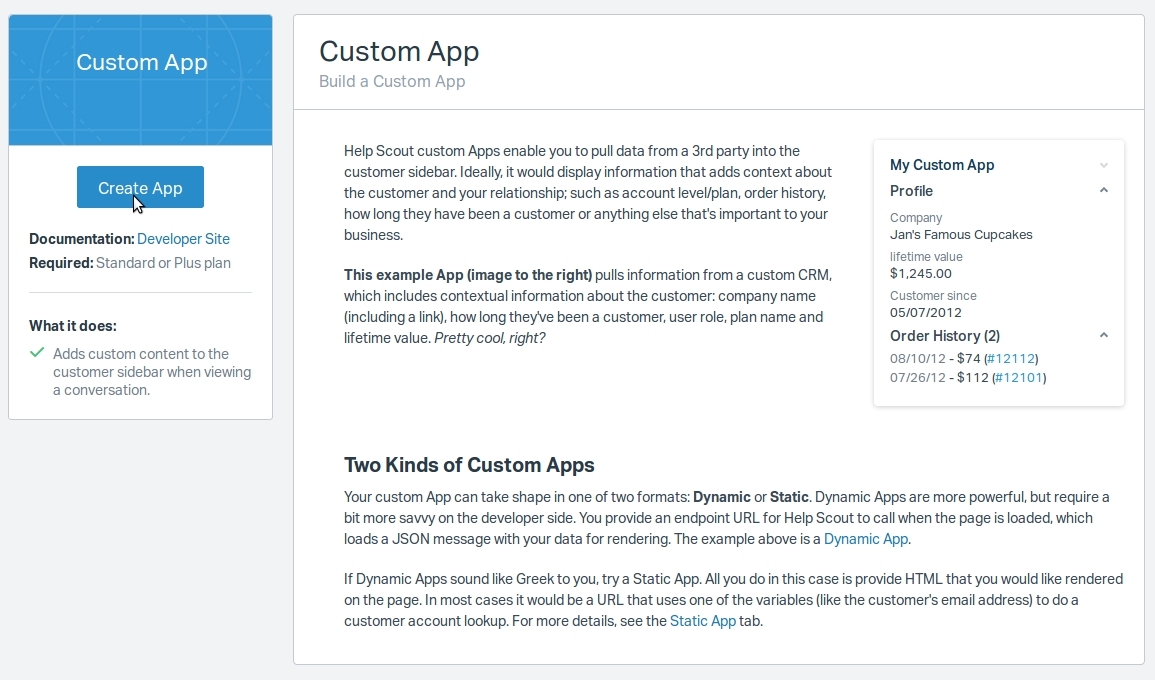Select the Custom App page heading
This screenshot has width=1155, height=680.
(399, 51)
